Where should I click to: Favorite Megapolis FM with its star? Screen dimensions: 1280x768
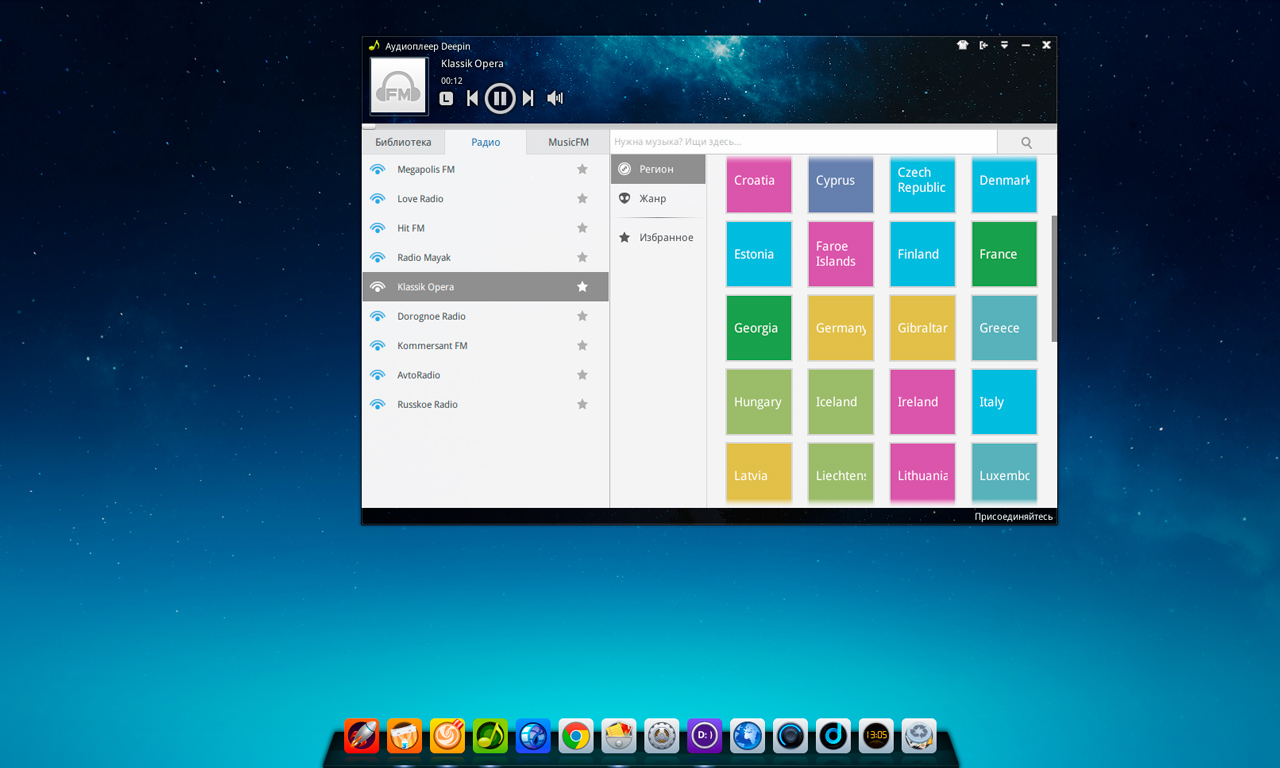[x=582, y=170]
